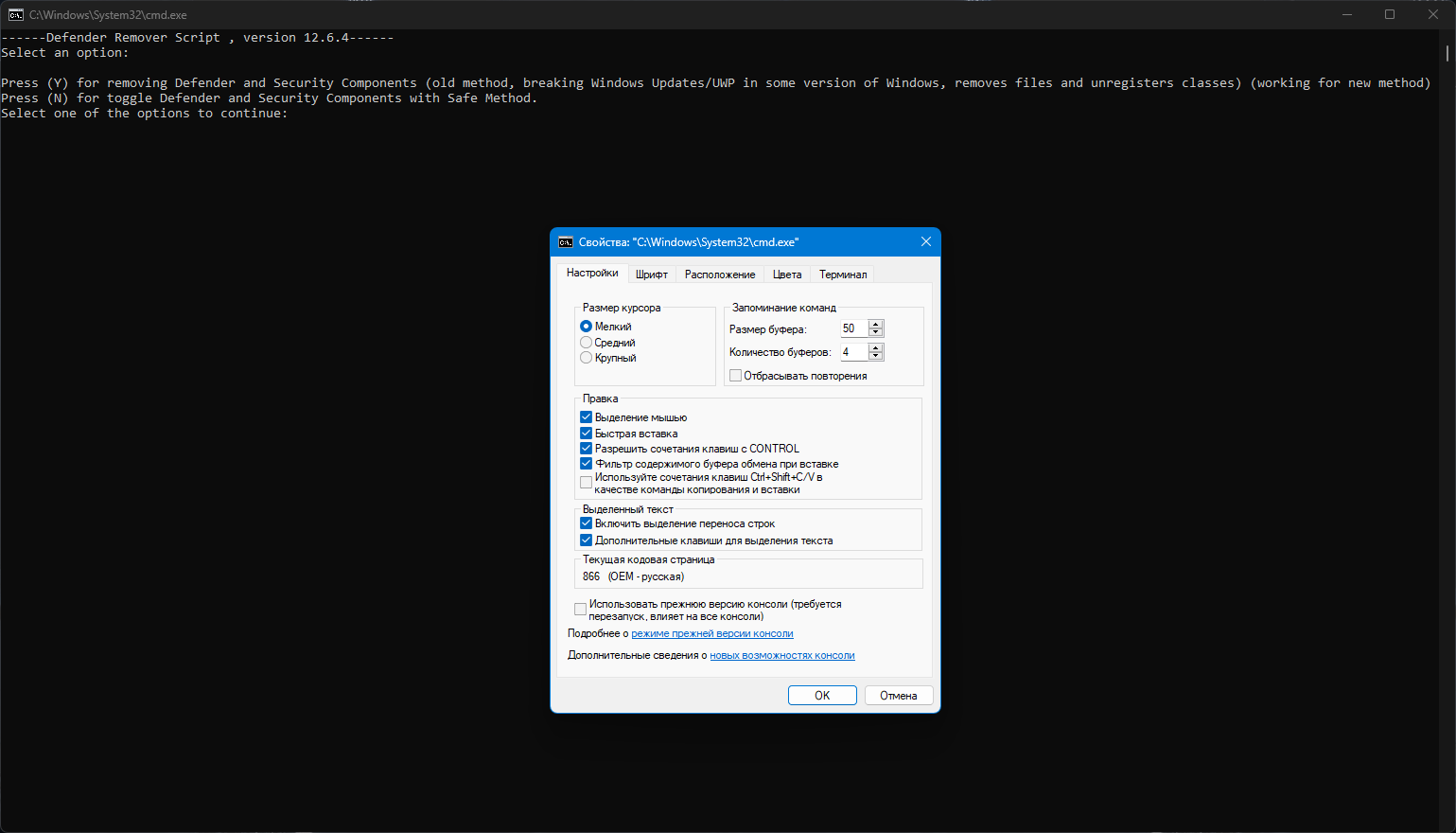Decrease Количество буферов with down arrow
The width and height of the screenshot is (1456, 833).
876,356
